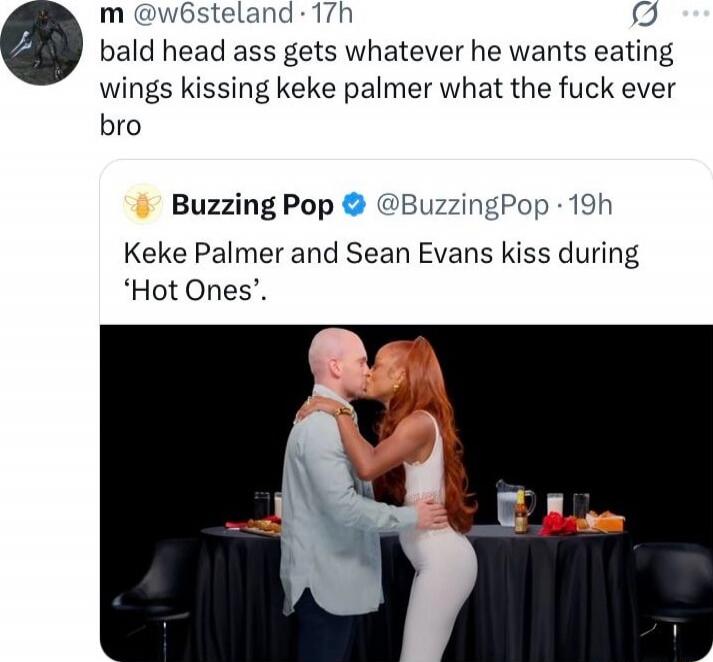The height and width of the screenshot is (662, 713).
Task: Open the Buzzing Pop bee avatar
Action: (x=143, y=204)
